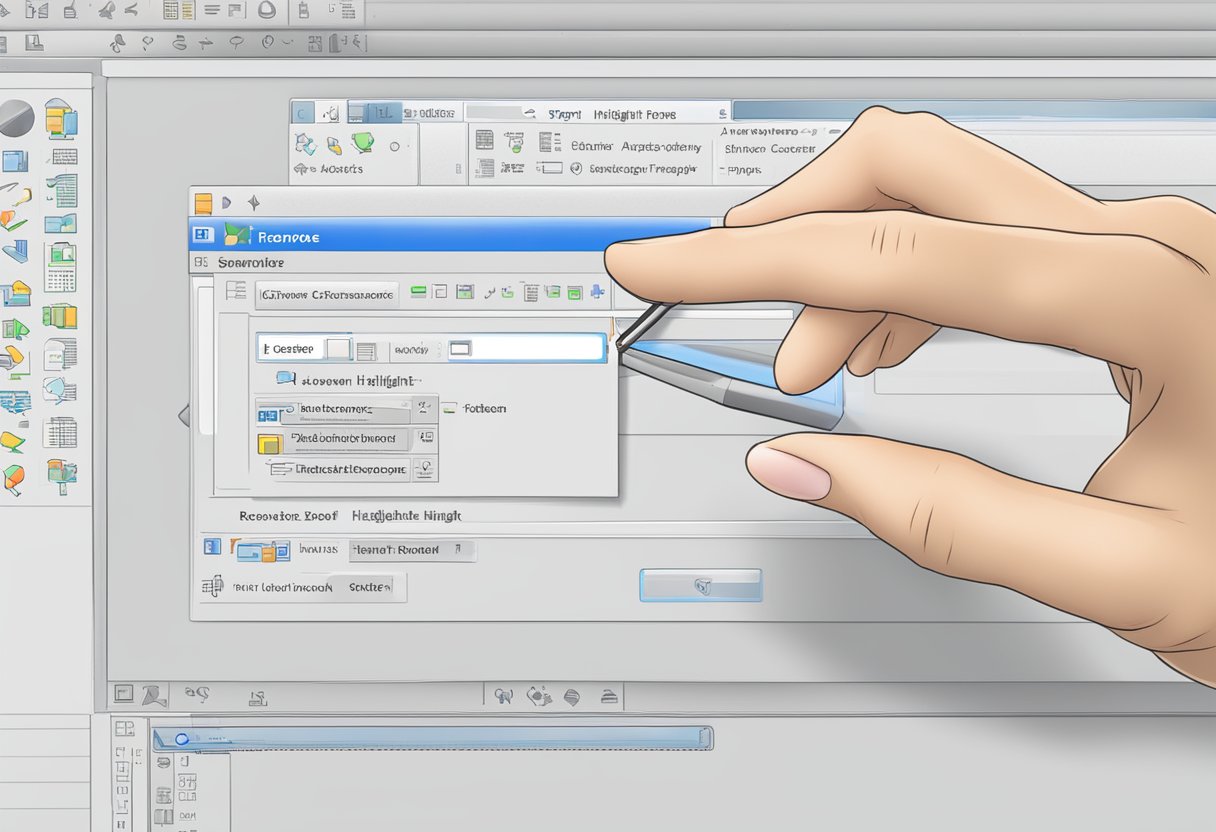Open the spreadsheet grid icon in the ribbon
1216x832 pixels.
click(x=485, y=140)
